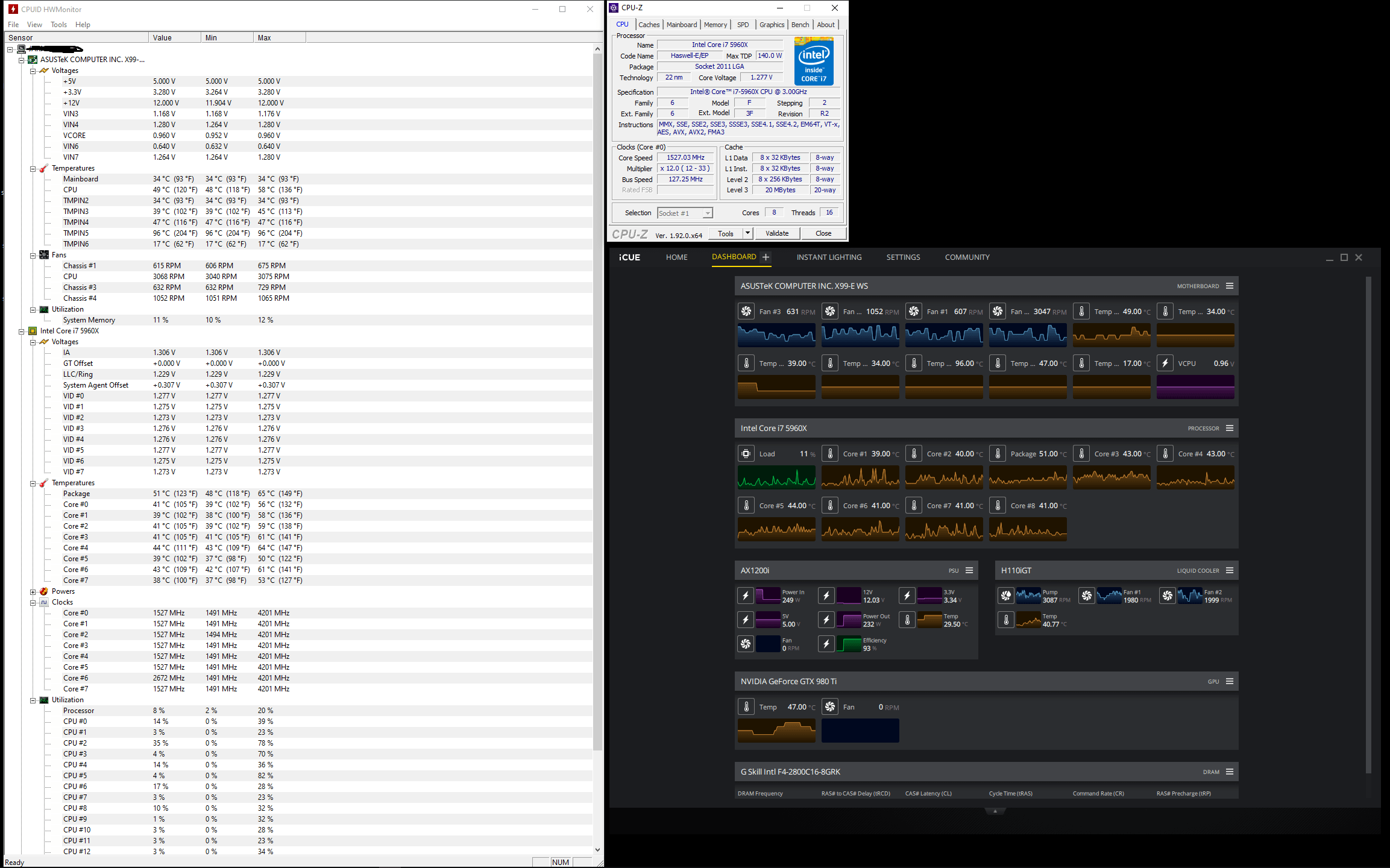This screenshot has width=1390, height=868.
Task: Collapse the Intel Core i7 5960X tree node
Action: point(22,332)
